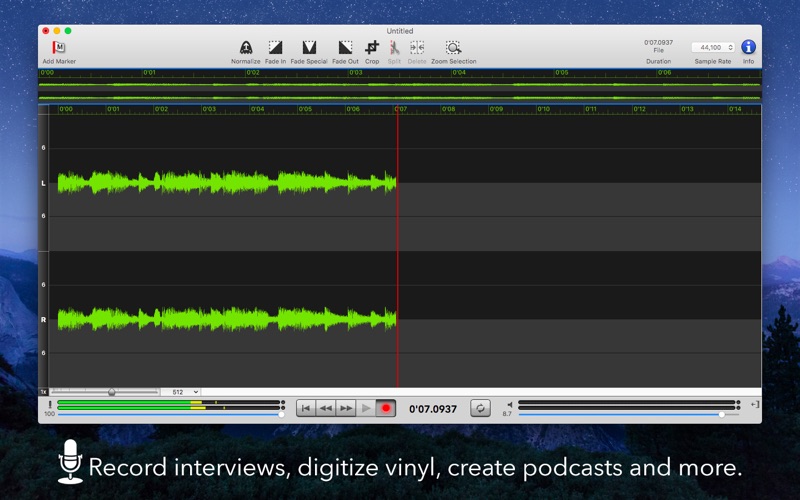Click the output volume slider
The height and width of the screenshot is (500, 800).
coord(628,414)
